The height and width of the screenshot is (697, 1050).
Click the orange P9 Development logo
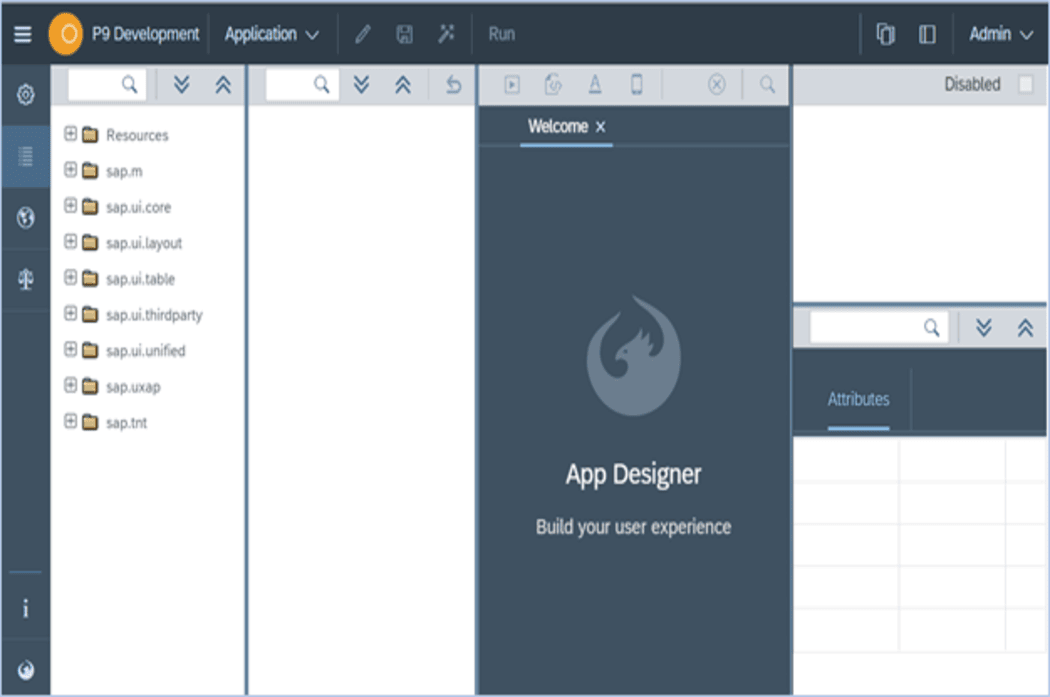coord(66,34)
